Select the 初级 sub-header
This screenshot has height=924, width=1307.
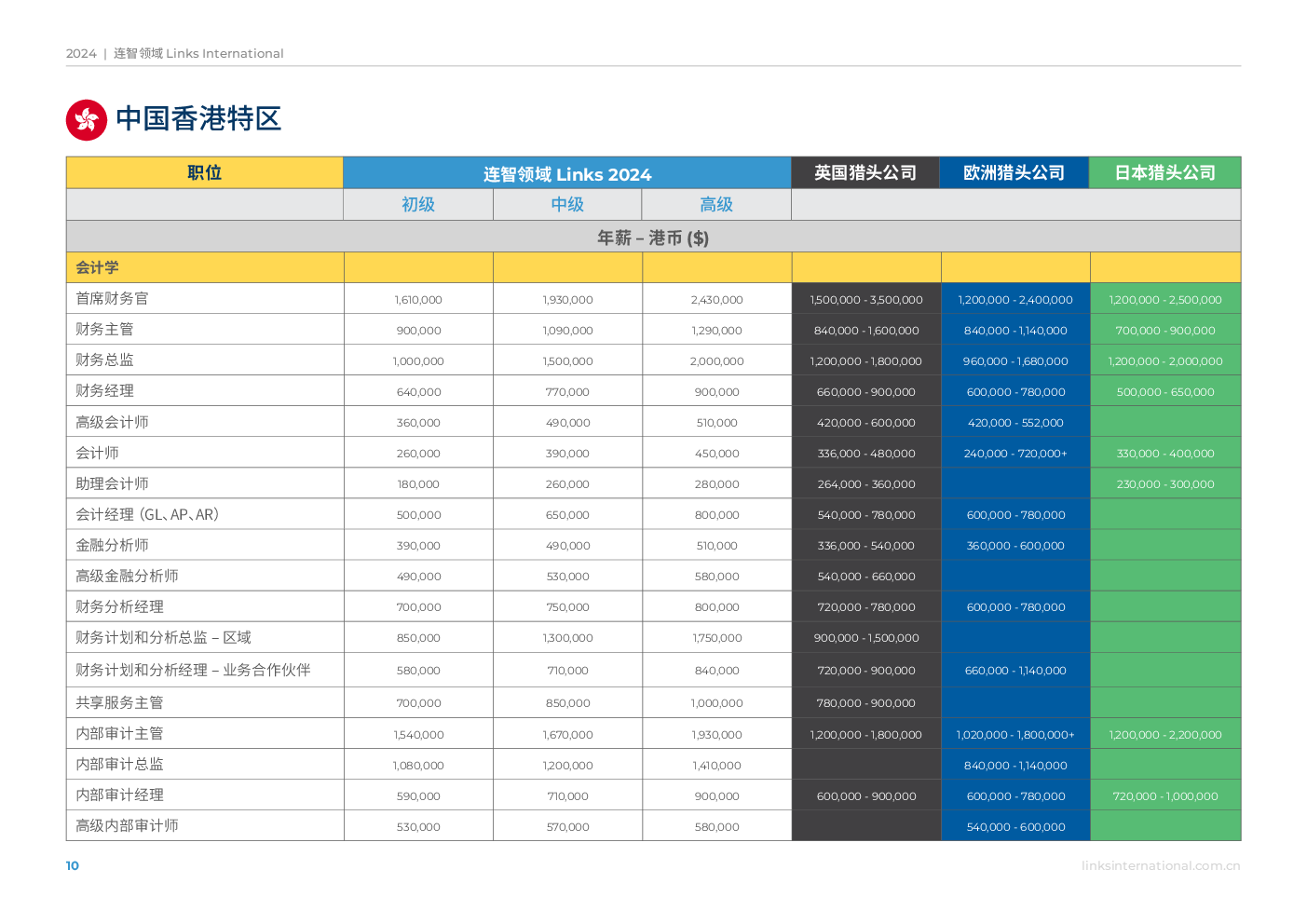(x=418, y=204)
